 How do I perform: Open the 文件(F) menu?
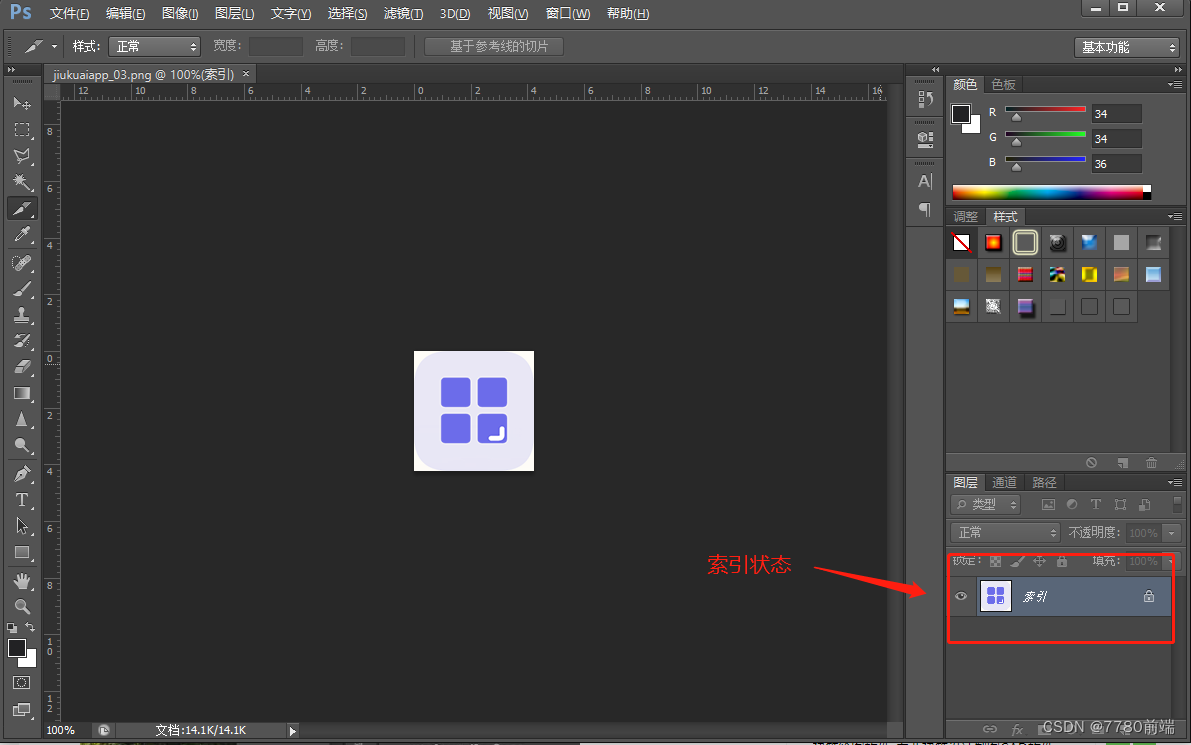69,14
